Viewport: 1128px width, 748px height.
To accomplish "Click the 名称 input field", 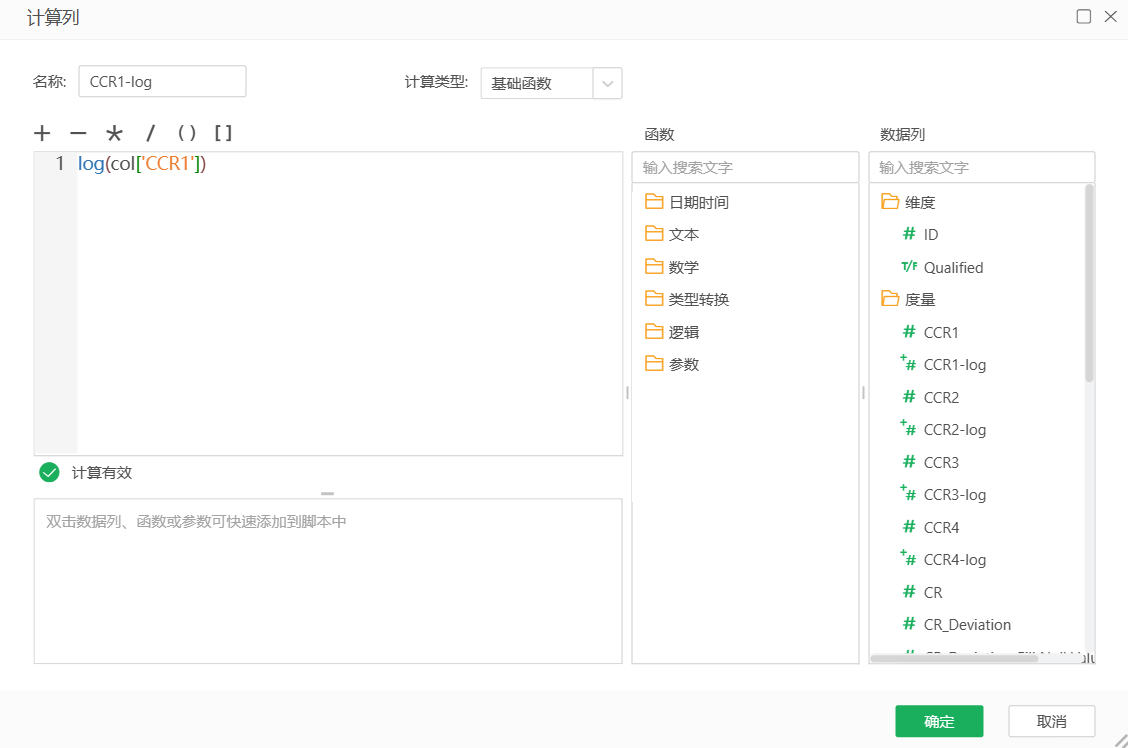I will (162, 82).
